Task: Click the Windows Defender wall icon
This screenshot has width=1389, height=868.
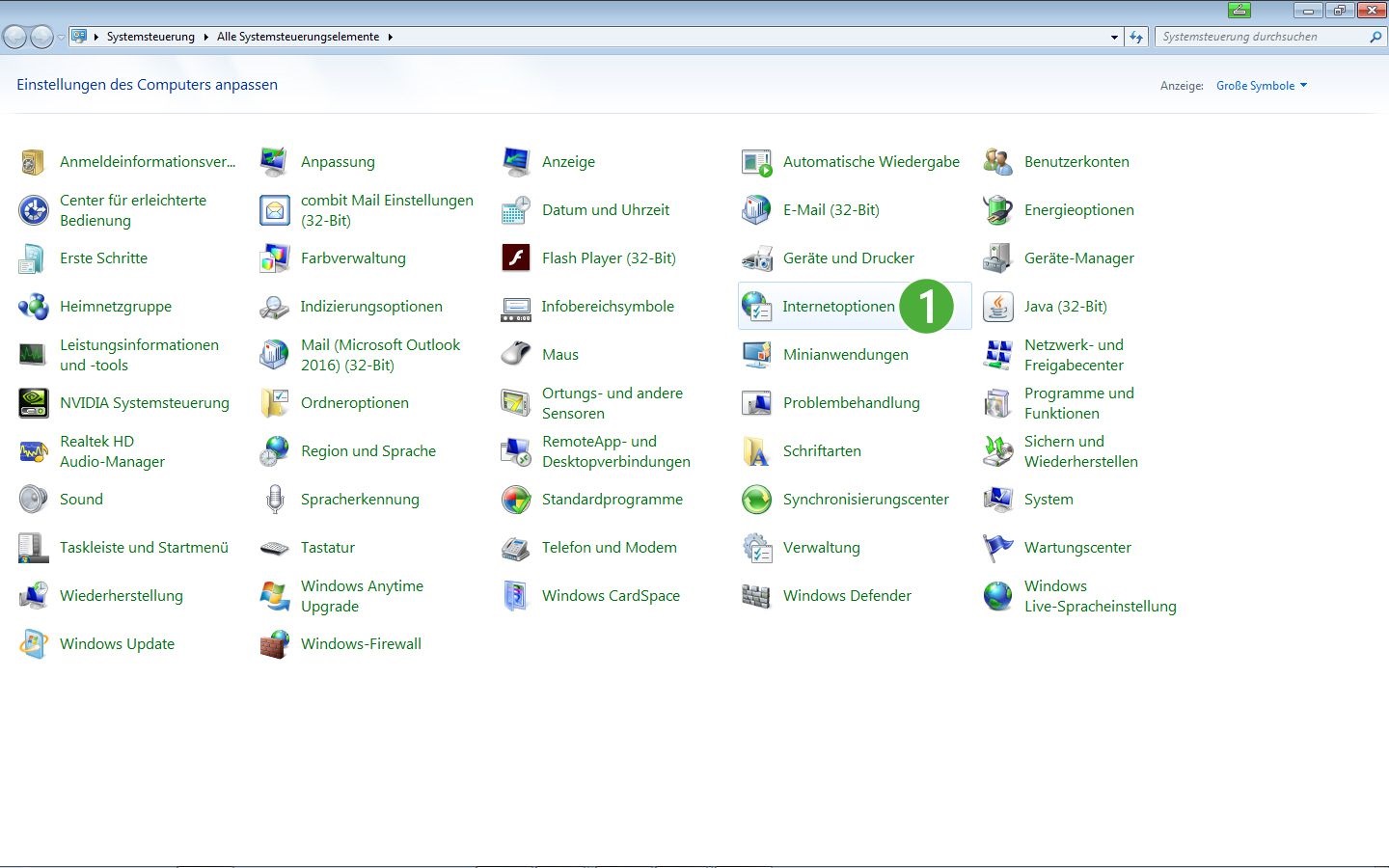Action: point(757,596)
